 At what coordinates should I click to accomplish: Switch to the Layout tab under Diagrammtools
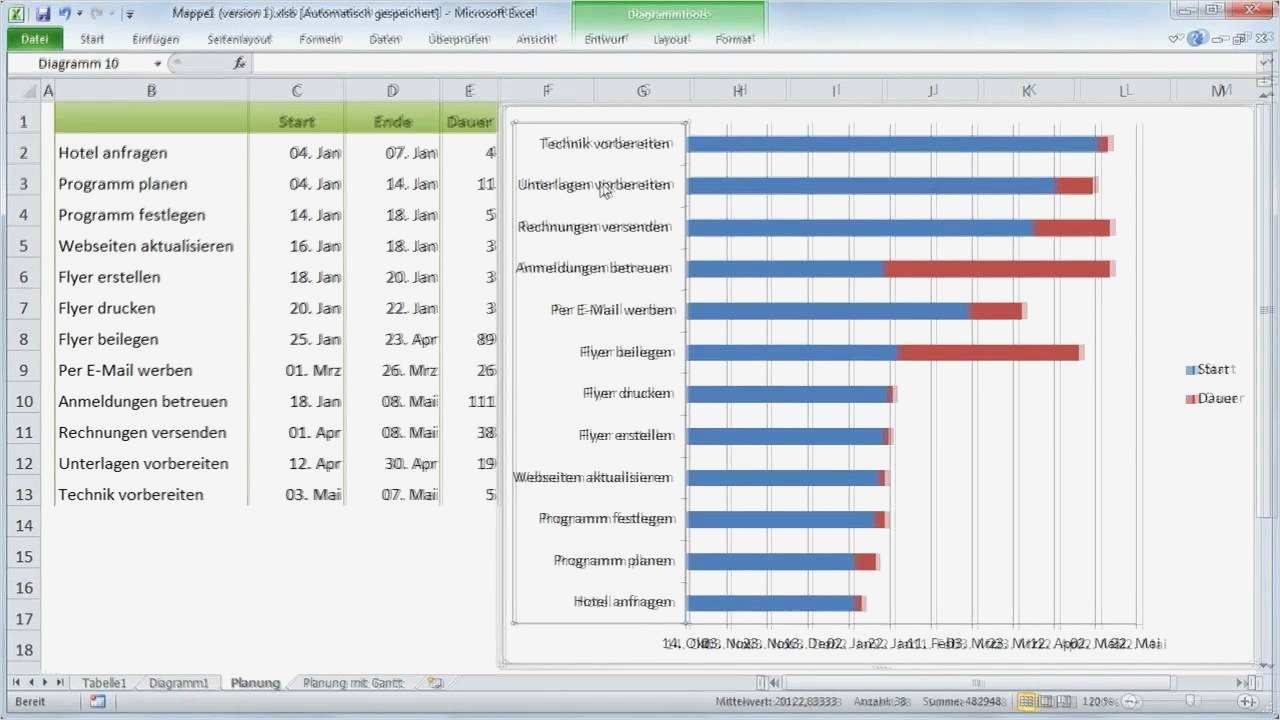point(671,39)
